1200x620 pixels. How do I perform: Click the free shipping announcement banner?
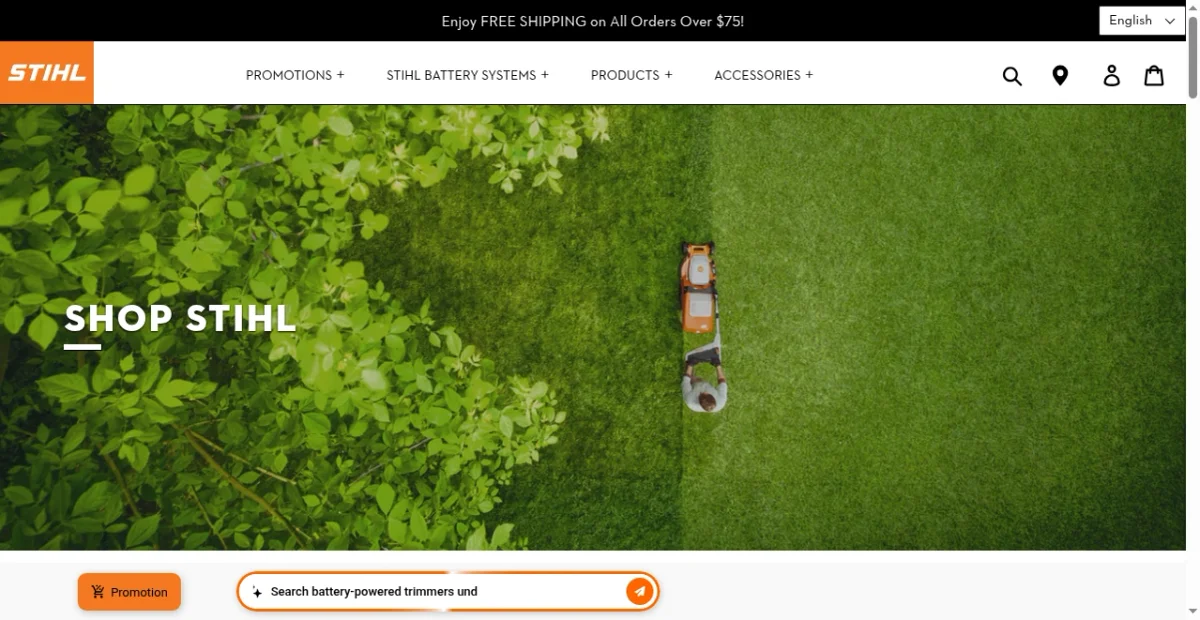pyautogui.click(x=592, y=21)
